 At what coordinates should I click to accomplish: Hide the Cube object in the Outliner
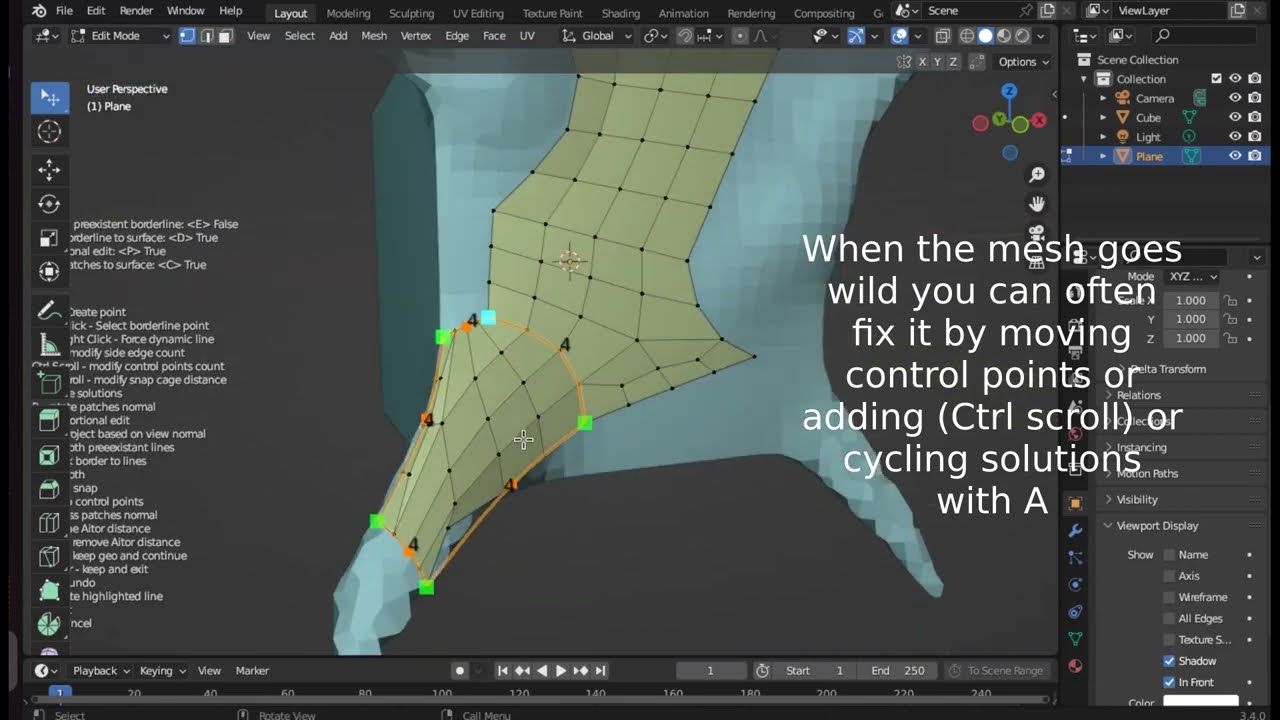coord(1235,117)
